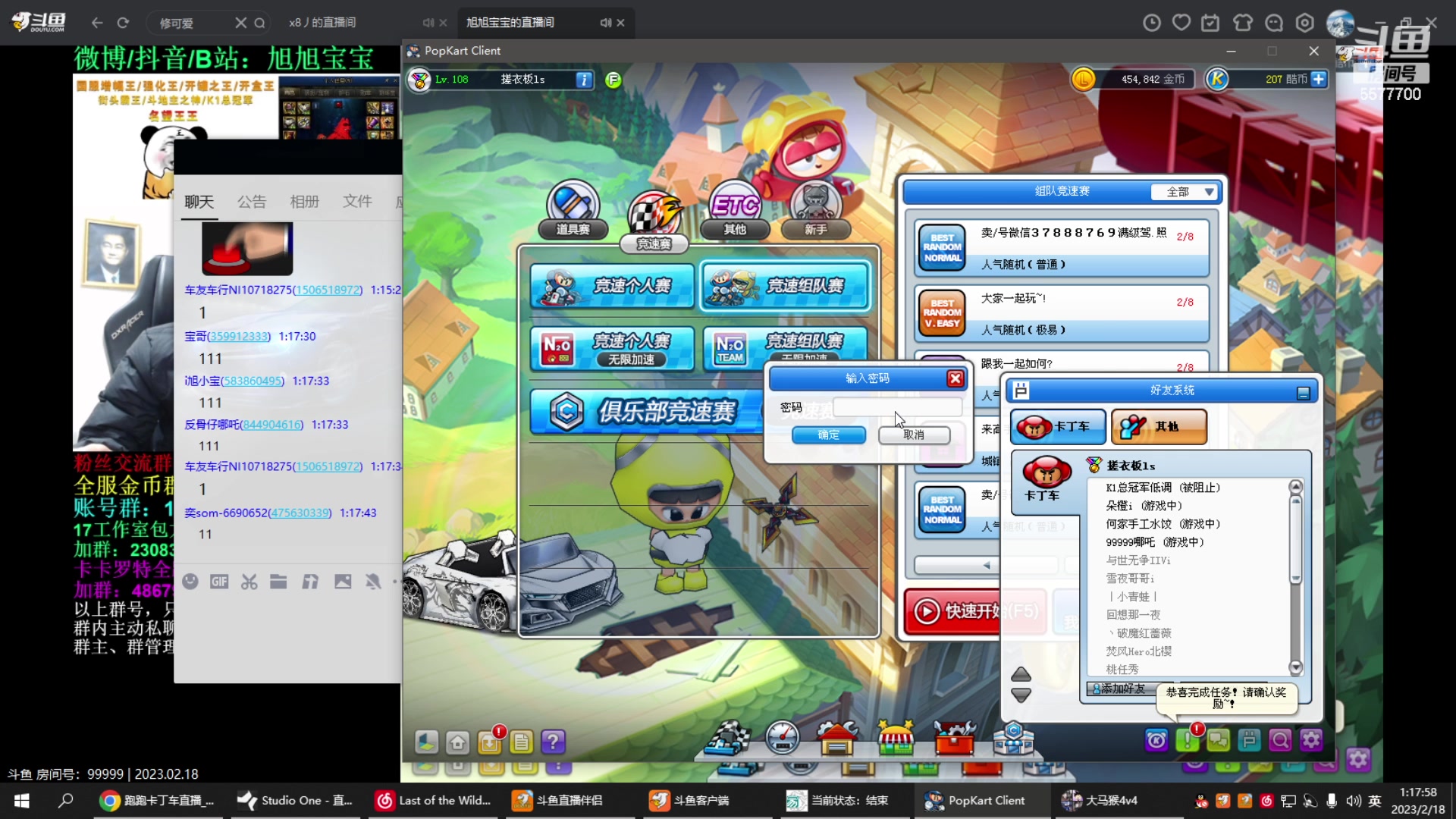Viewport: 1456px width, 819px height.
Task: Open the K alarm clock icon
Action: pos(1156,740)
